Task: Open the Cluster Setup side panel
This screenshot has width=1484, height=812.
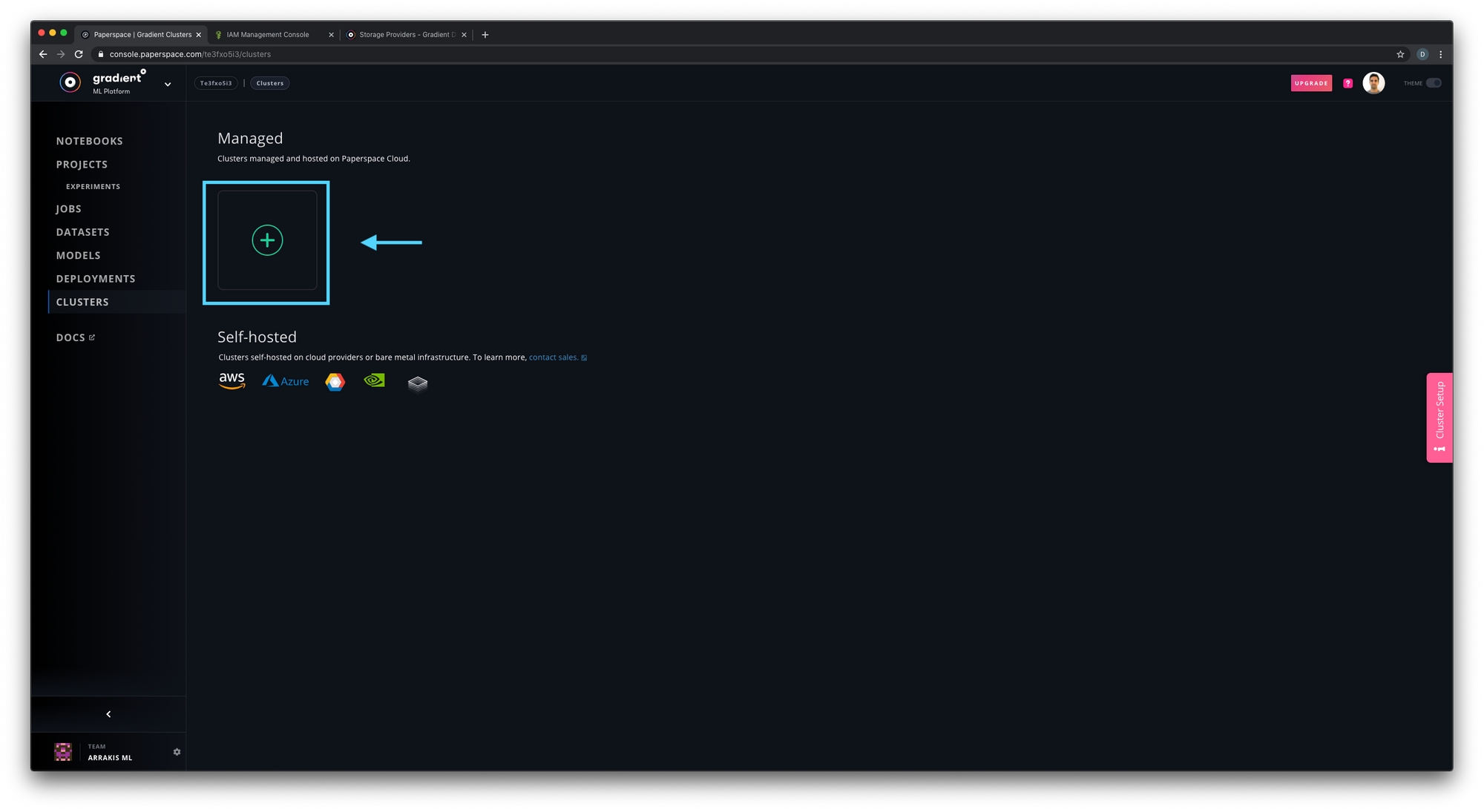Action: (x=1439, y=417)
